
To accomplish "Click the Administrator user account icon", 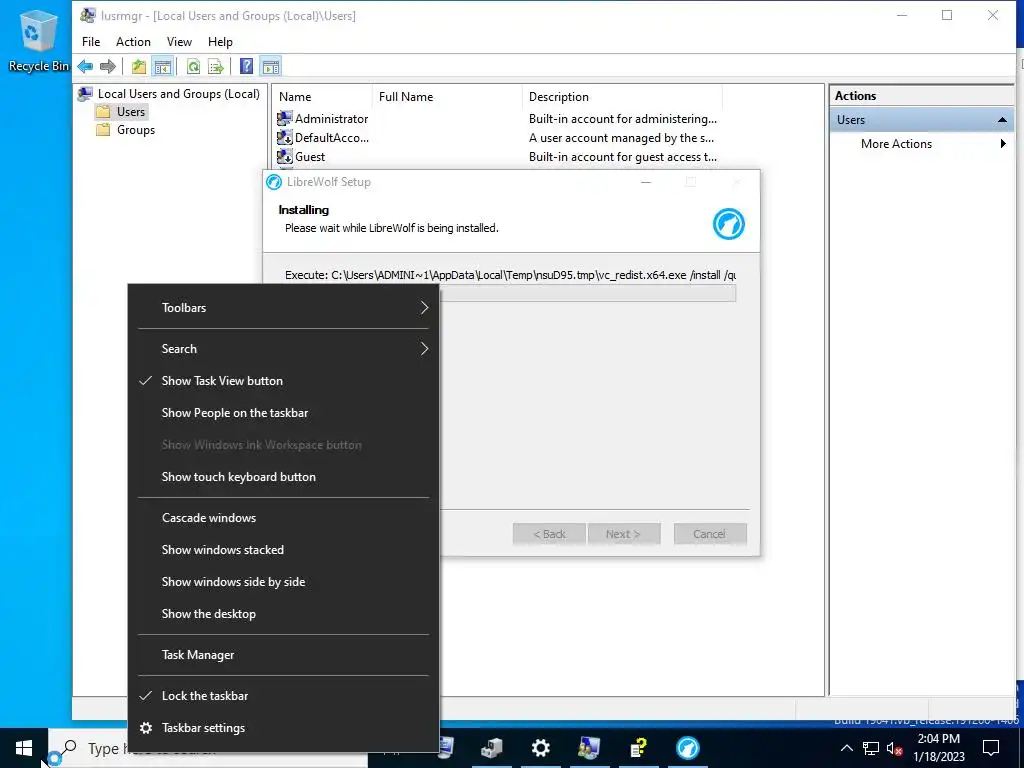I will 284,118.
